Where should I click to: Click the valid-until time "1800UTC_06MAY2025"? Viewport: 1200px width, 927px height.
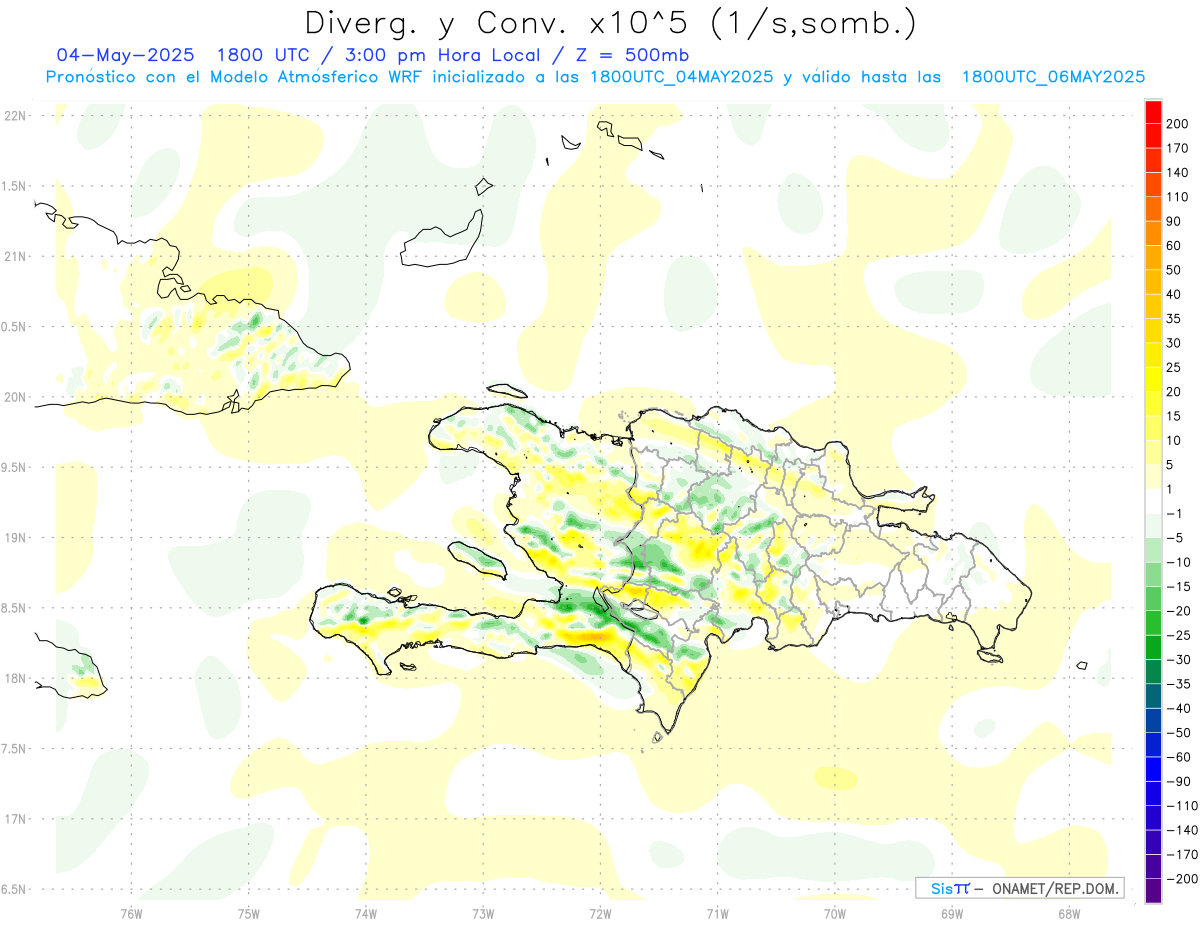click(x=1053, y=77)
